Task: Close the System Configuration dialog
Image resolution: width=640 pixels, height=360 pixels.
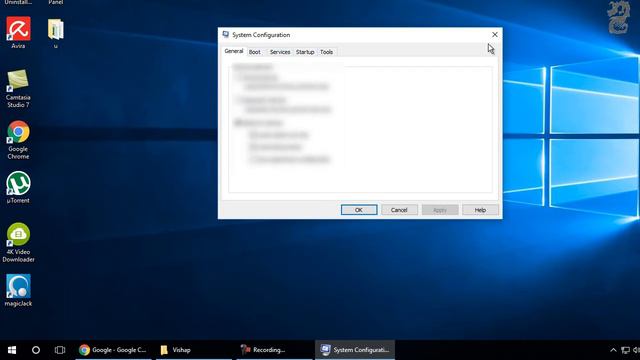Action: coord(495,35)
